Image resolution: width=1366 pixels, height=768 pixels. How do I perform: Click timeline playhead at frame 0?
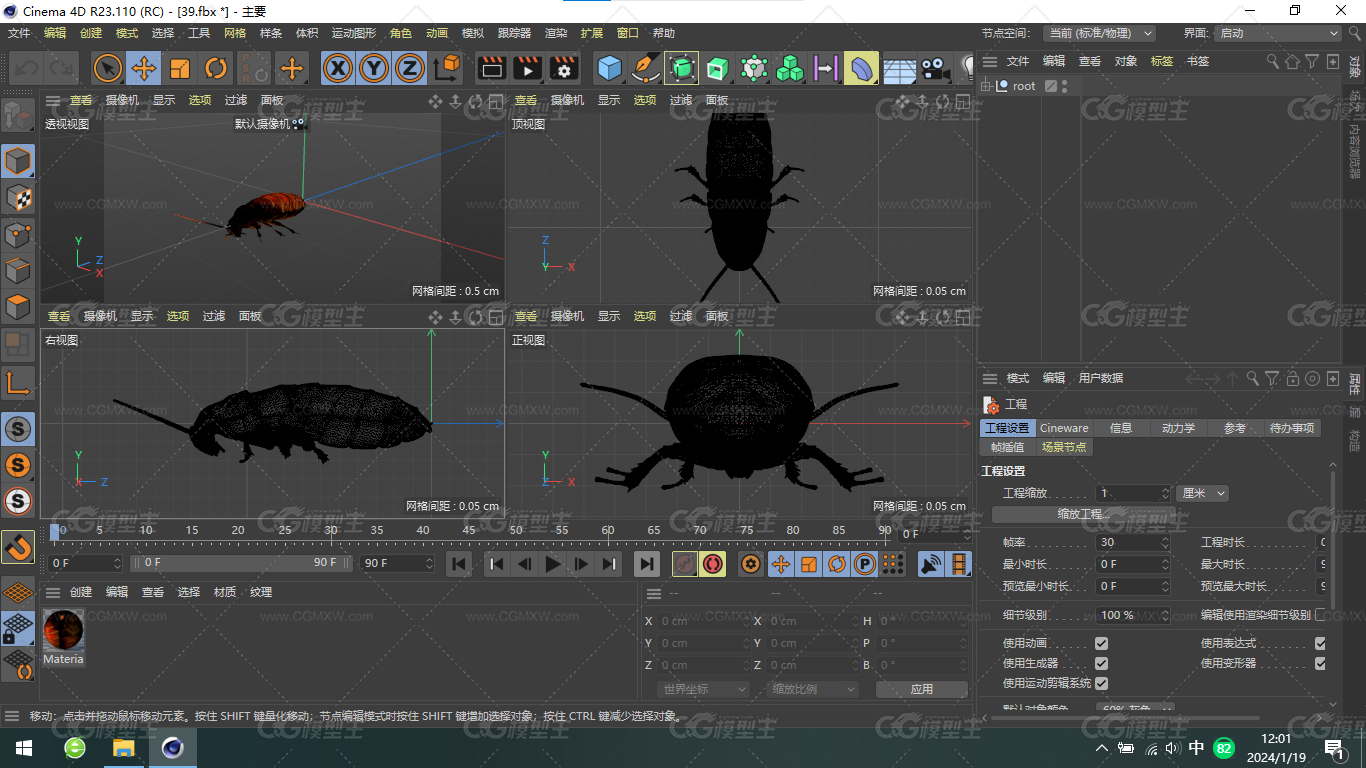point(57,531)
